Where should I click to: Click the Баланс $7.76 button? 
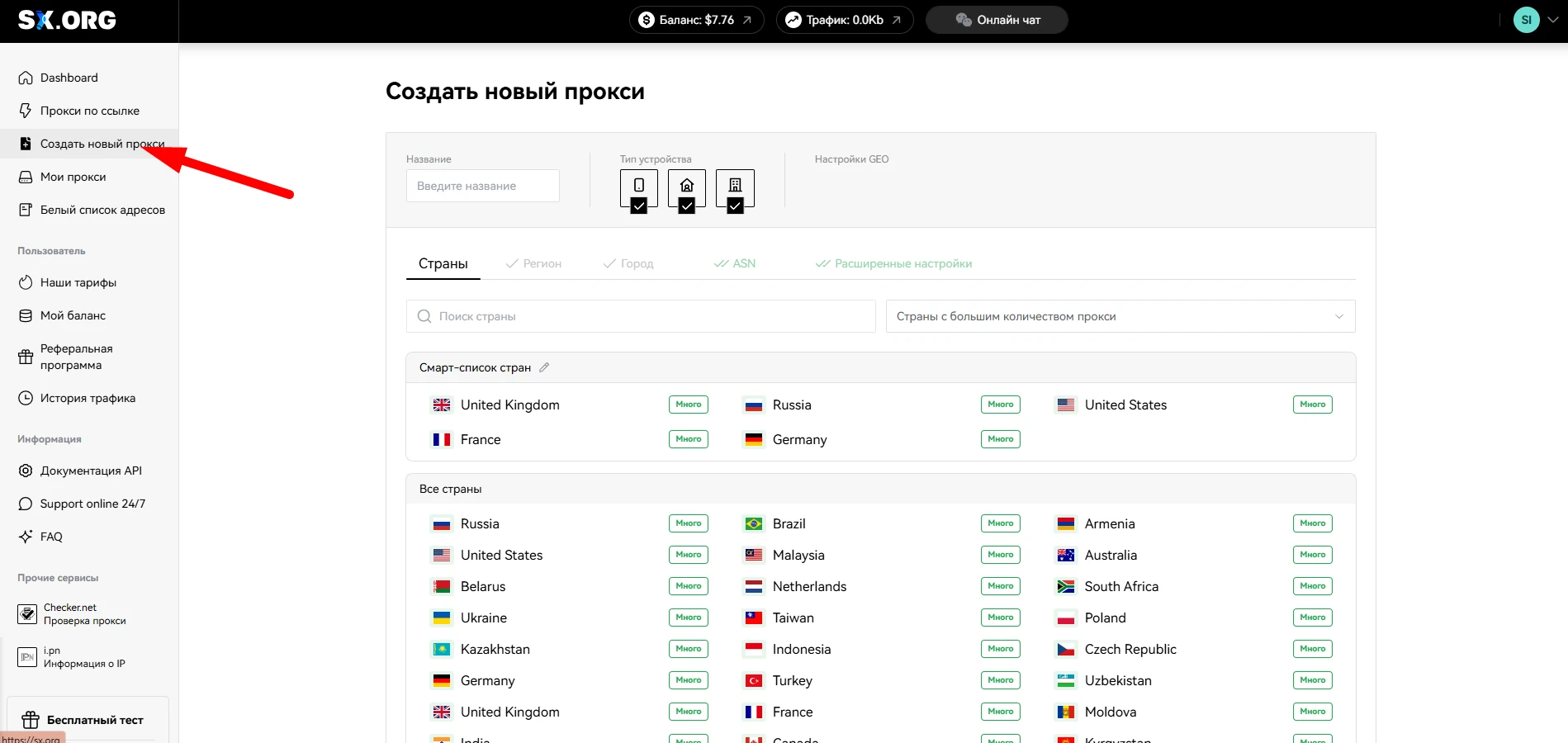(697, 20)
